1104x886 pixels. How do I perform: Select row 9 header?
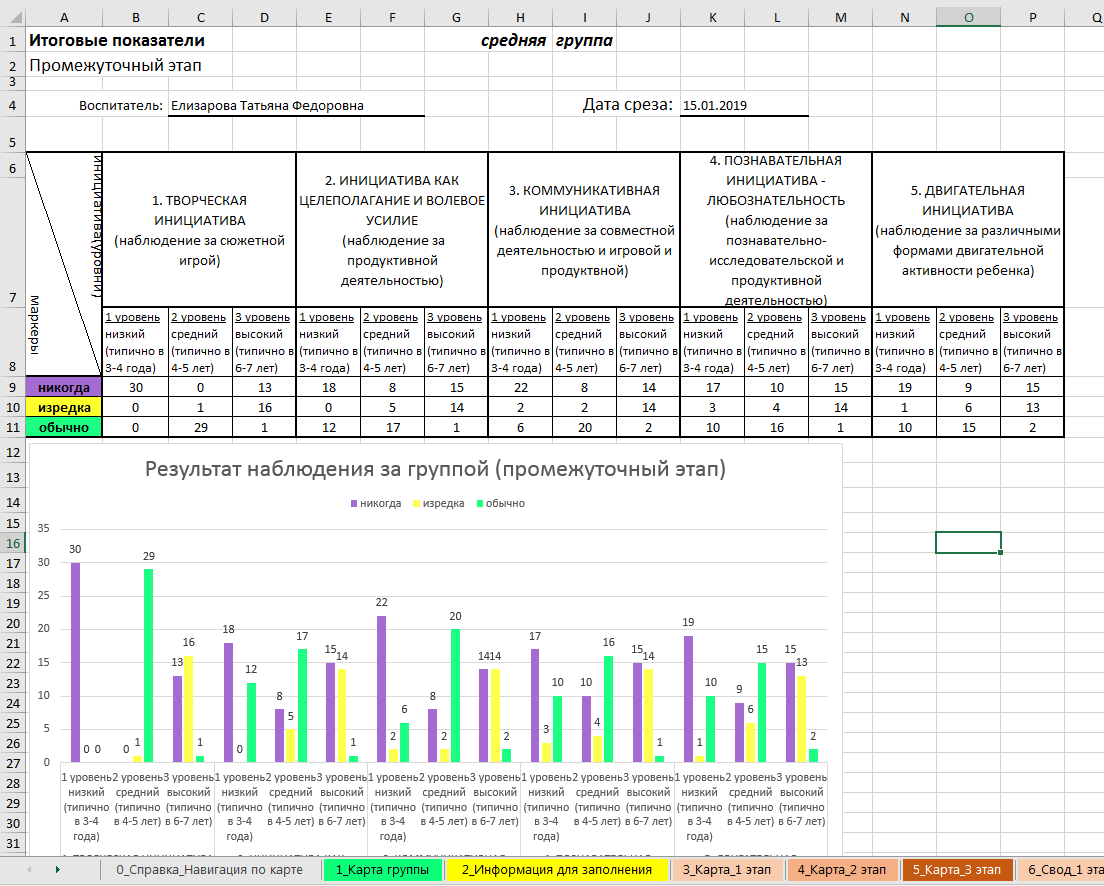tap(12, 387)
